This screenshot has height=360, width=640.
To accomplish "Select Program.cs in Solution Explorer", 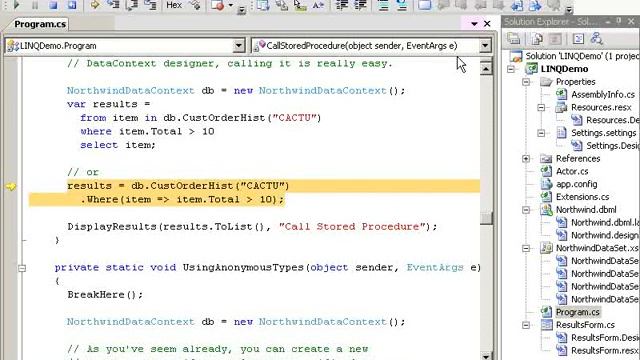I will pyautogui.click(x=578, y=312).
